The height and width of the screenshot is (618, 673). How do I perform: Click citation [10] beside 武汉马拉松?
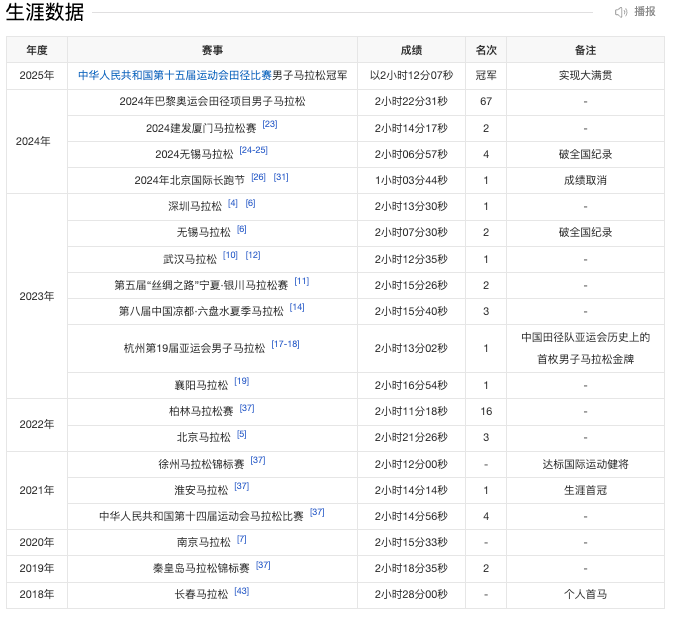230,254
